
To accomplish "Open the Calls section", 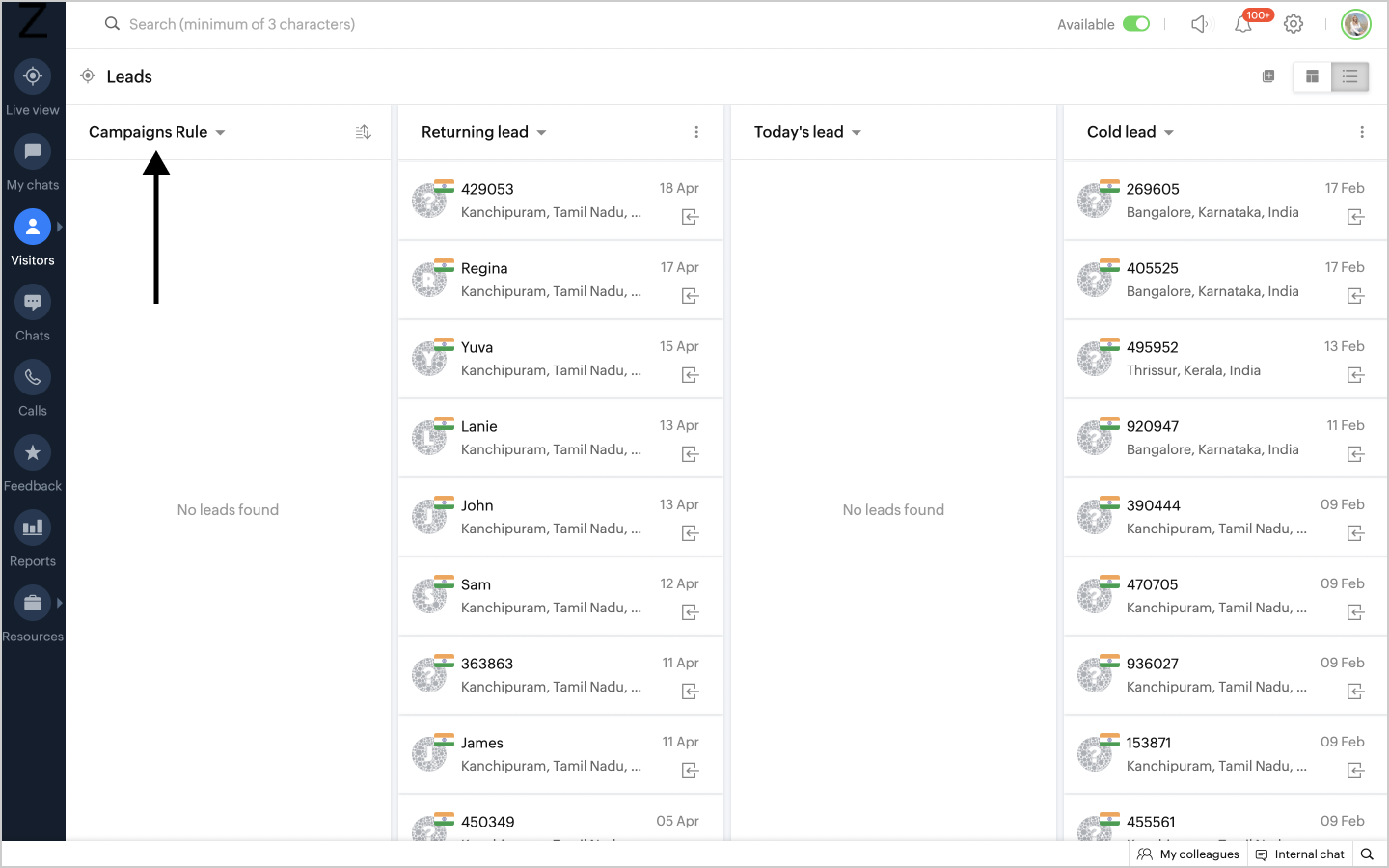I will pos(33,377).
